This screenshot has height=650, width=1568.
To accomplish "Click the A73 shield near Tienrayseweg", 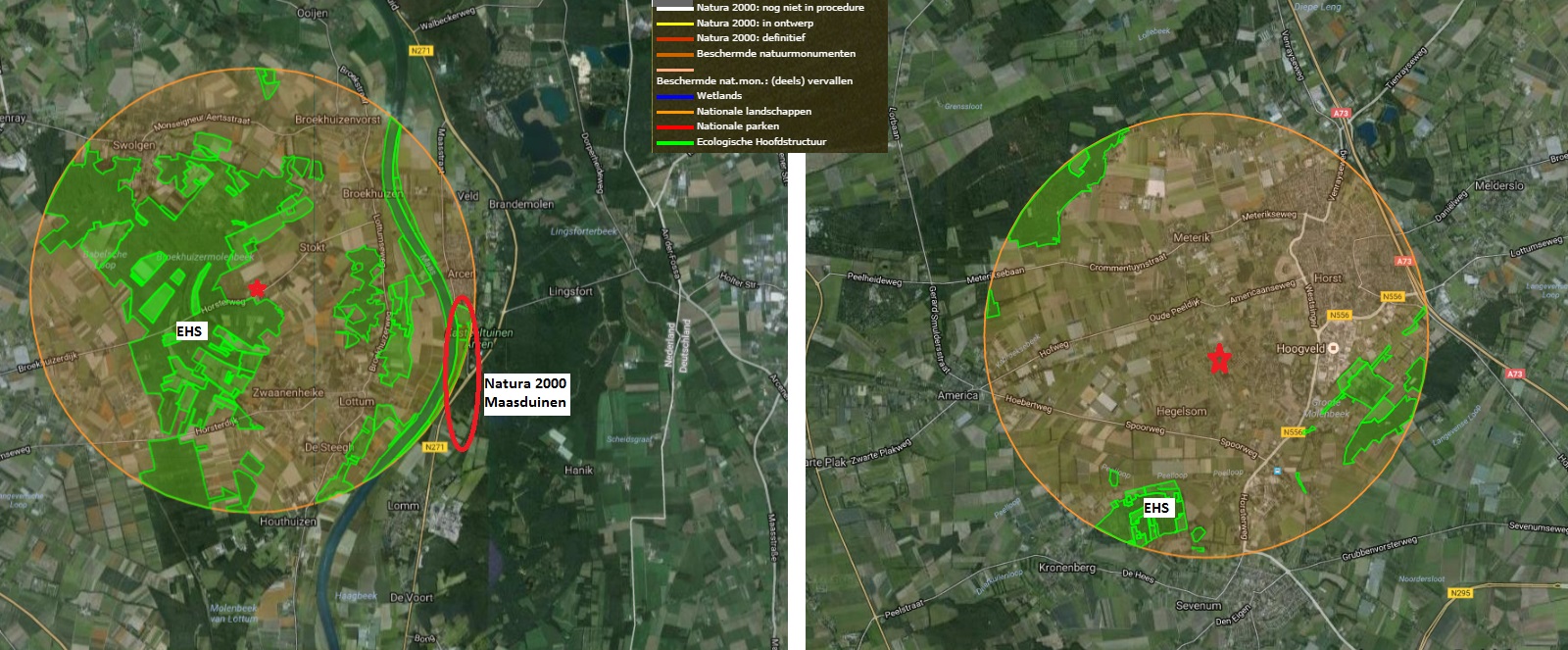I will point(1341,114).
